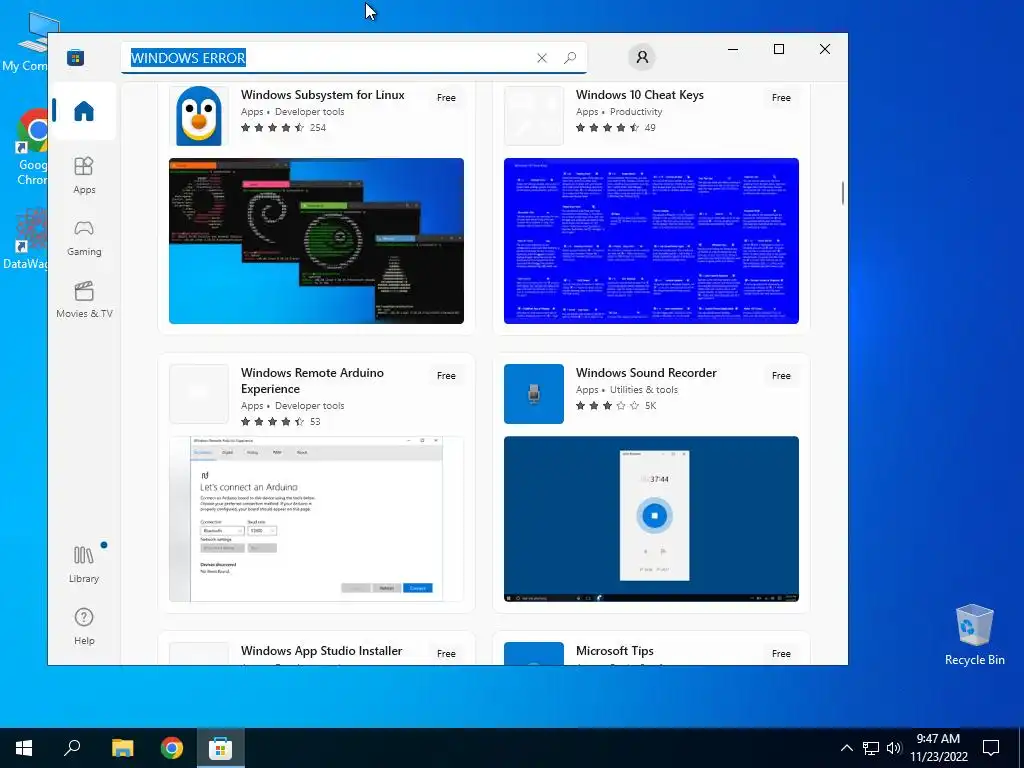
Task: Click the Store results vertical scrollbar
Action: point(842,193)
